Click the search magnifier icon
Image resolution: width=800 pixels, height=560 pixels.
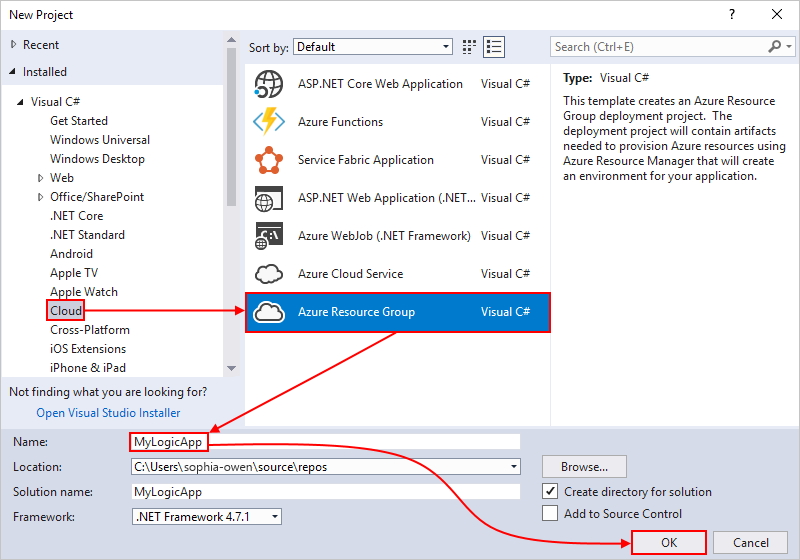pos(774,46)
